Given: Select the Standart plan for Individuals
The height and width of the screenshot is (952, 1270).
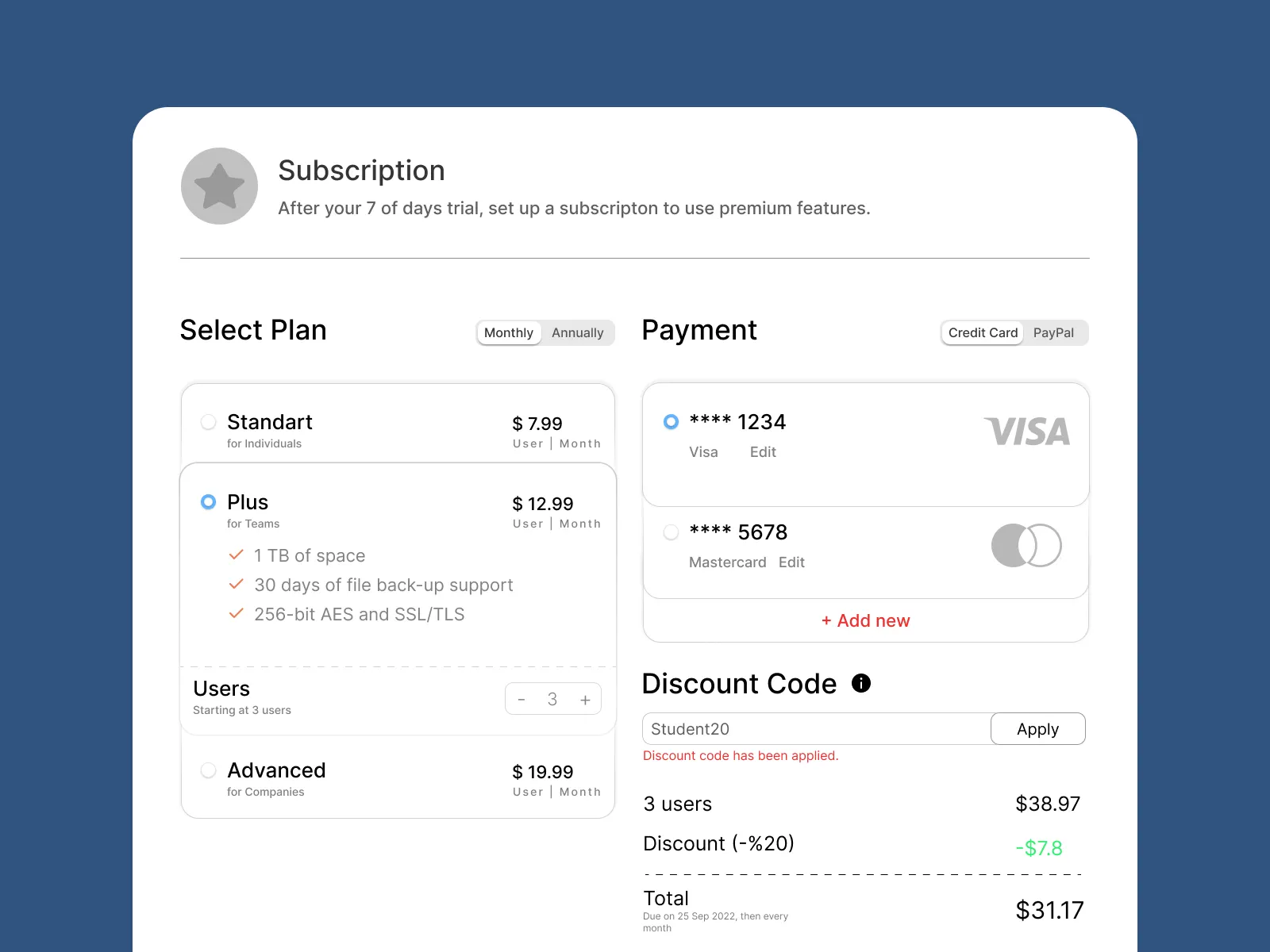Looking at the screenshot, I should 207,422.
